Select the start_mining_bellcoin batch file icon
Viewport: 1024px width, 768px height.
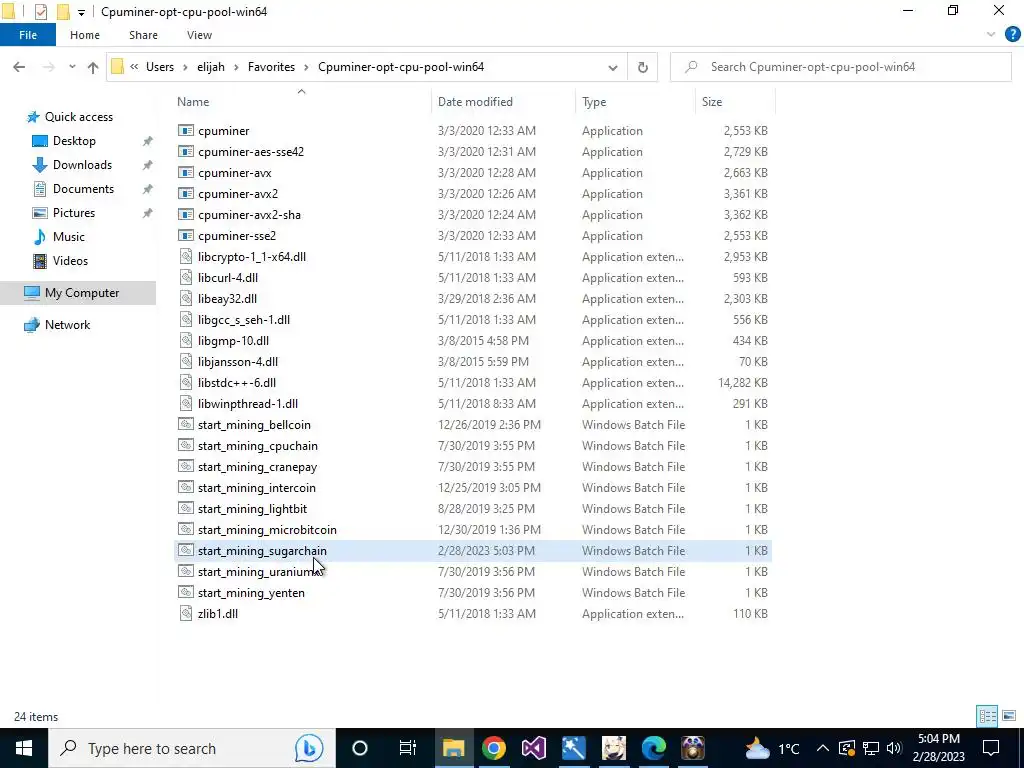tap(186, 424)
